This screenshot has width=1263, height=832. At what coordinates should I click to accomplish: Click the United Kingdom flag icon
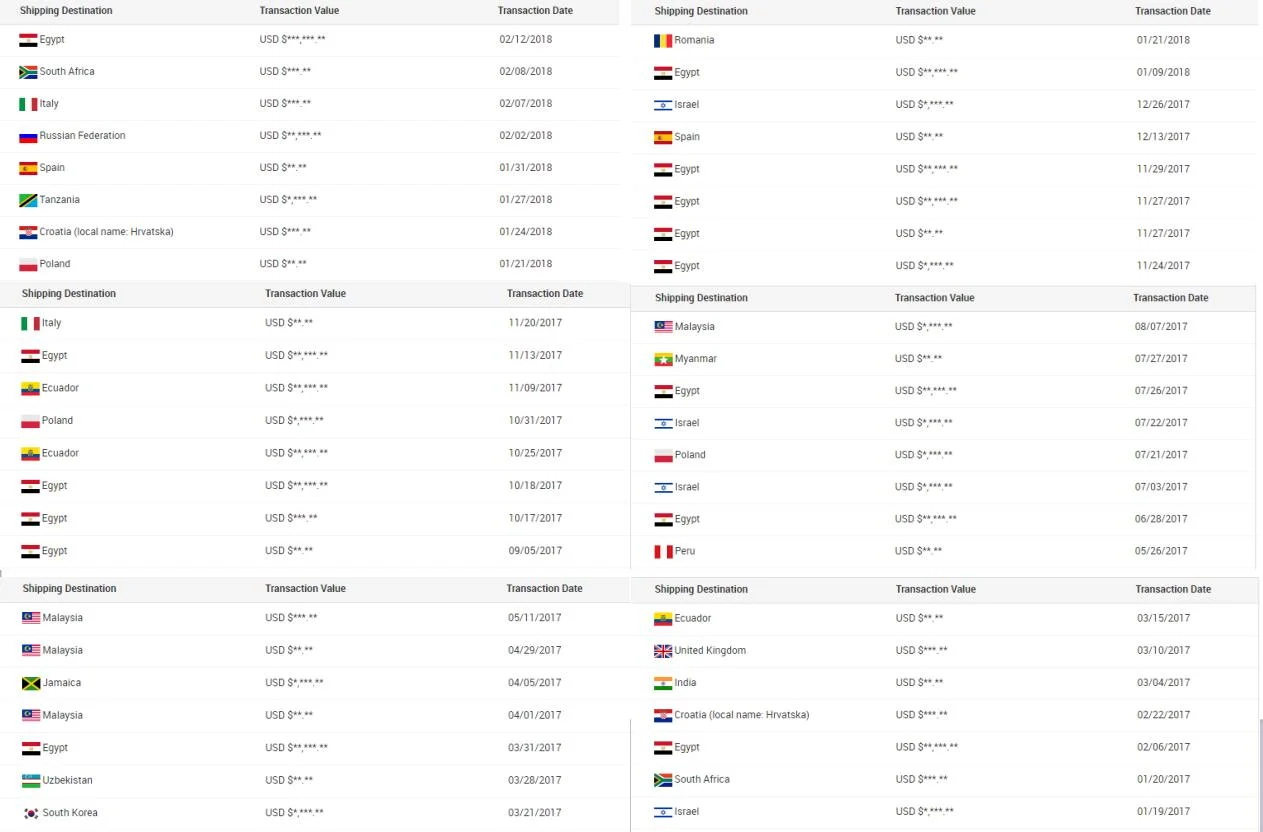(x=663, y=651)
